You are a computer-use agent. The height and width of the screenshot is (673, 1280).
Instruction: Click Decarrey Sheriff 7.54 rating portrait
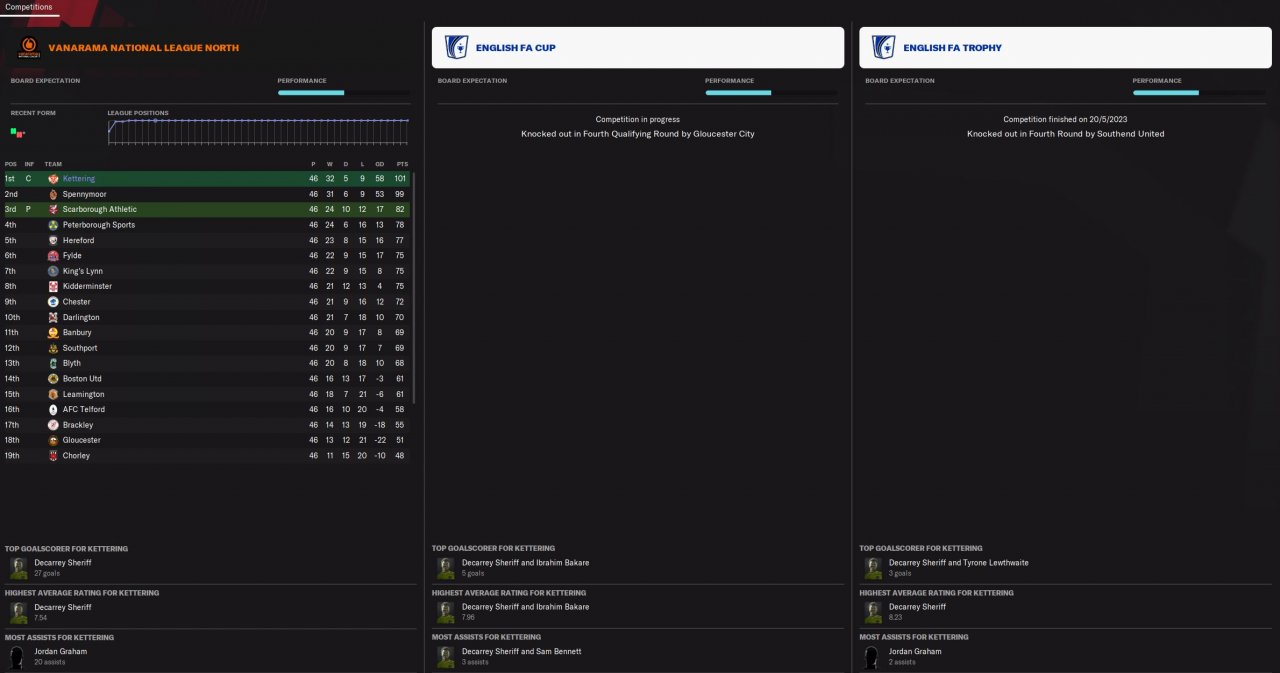(x=19, y=613)
